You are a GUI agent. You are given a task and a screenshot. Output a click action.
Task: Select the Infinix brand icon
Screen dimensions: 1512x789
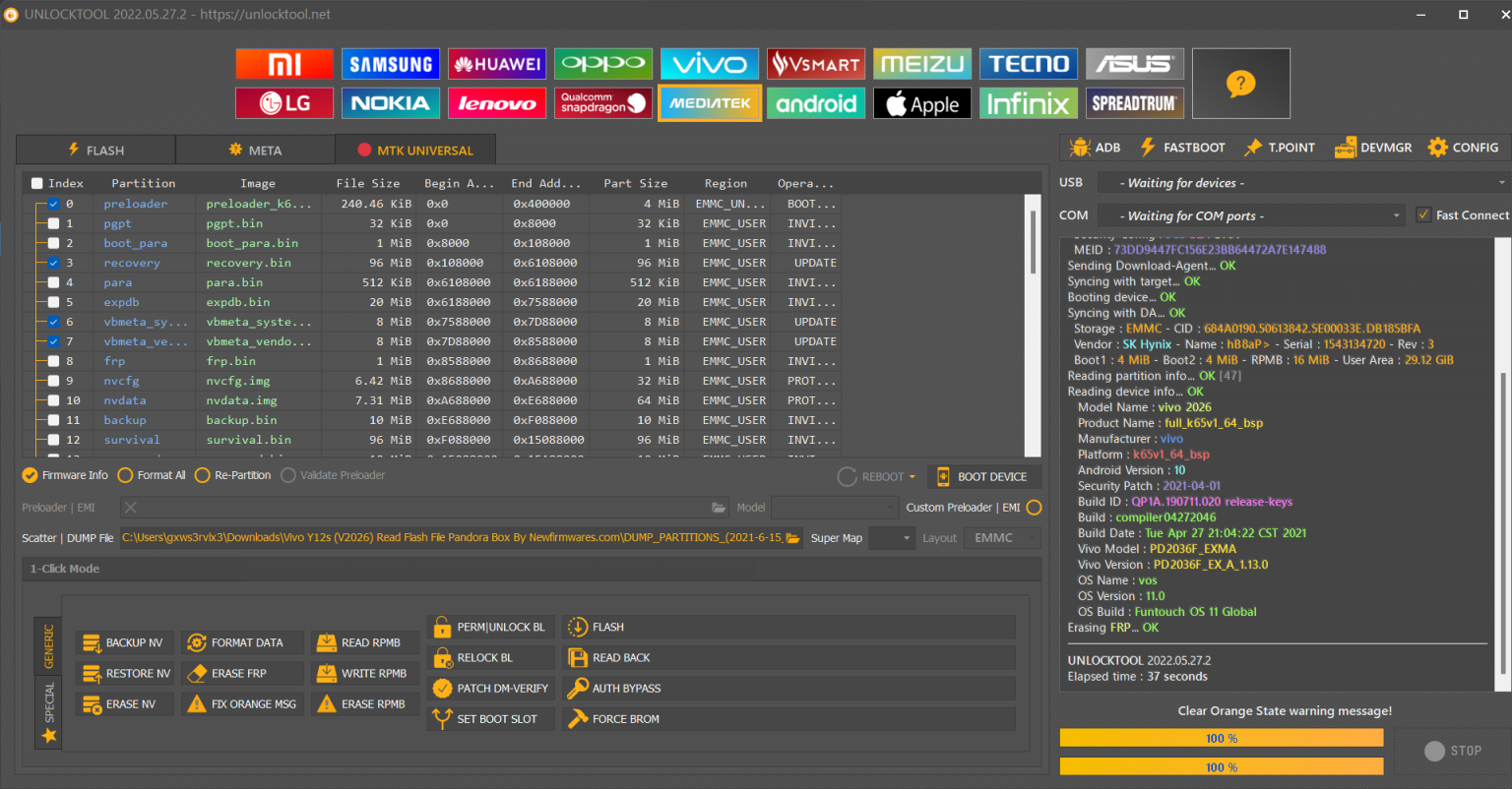[x=1029, y=103]
